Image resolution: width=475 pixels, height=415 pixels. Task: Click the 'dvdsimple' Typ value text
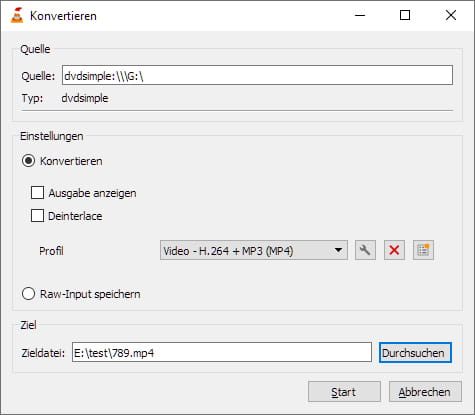pos(85,98)
